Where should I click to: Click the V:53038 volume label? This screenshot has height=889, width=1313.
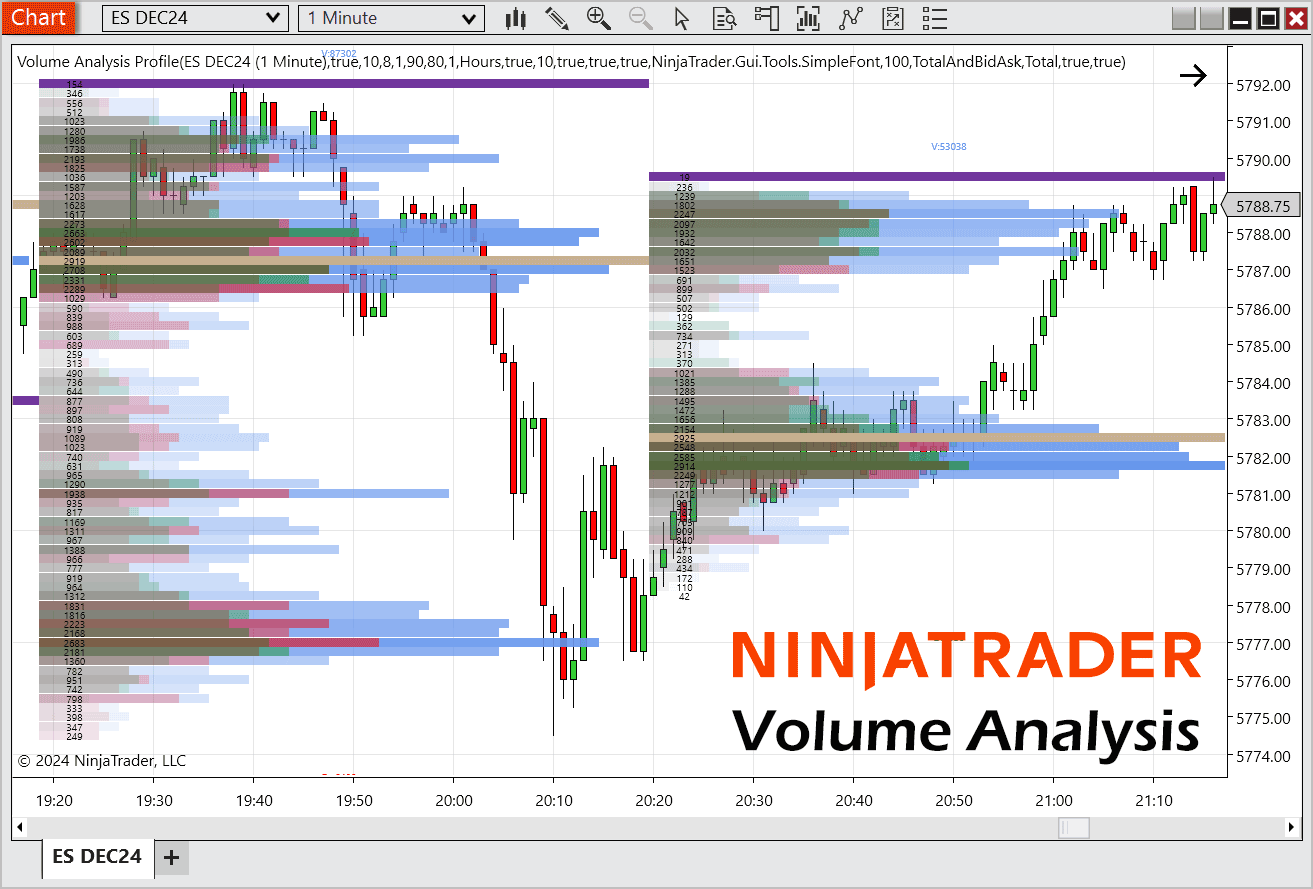coord(948,146)
